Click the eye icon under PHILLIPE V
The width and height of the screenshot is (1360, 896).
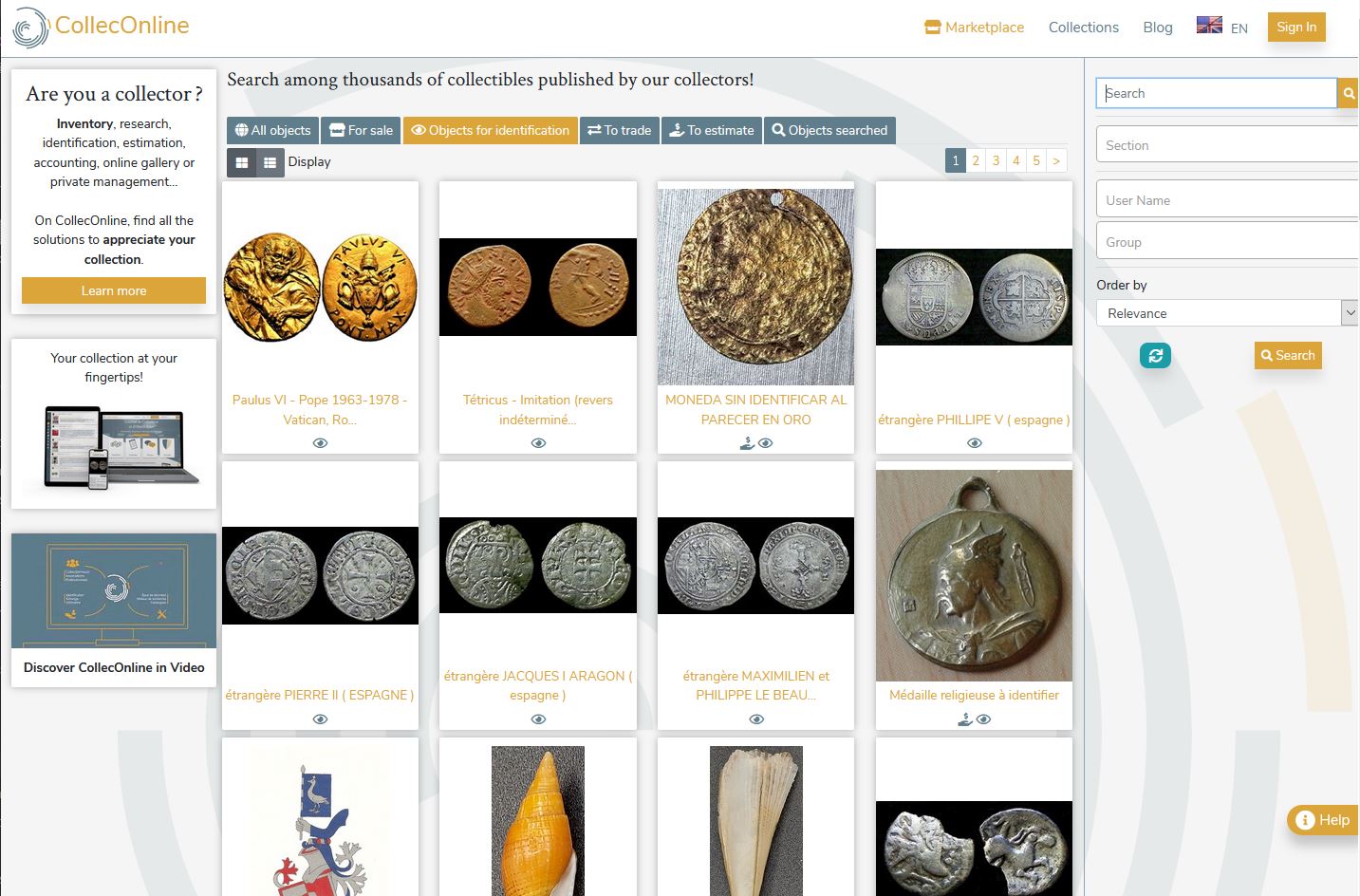(x=974, y=443)
